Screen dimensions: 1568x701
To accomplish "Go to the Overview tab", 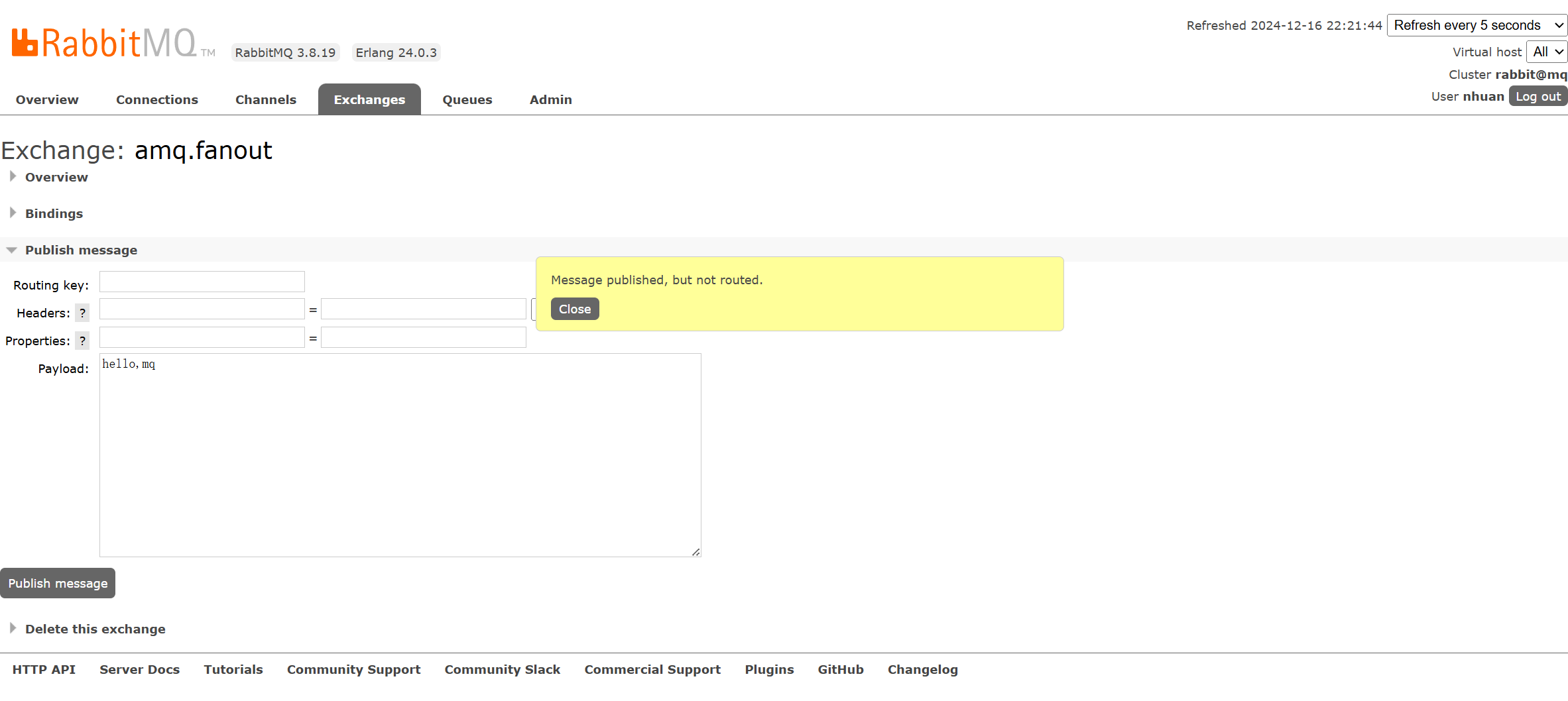I will click(47, 99).
